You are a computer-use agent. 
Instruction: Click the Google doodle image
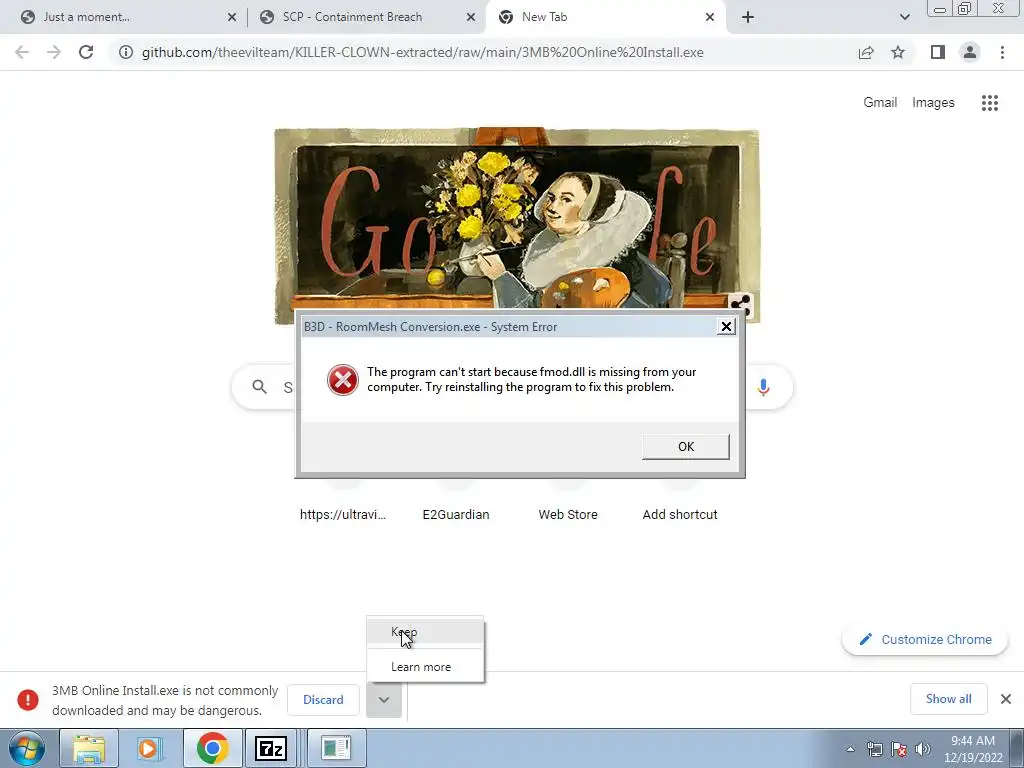pyautogui.click(x=517, y=225)
